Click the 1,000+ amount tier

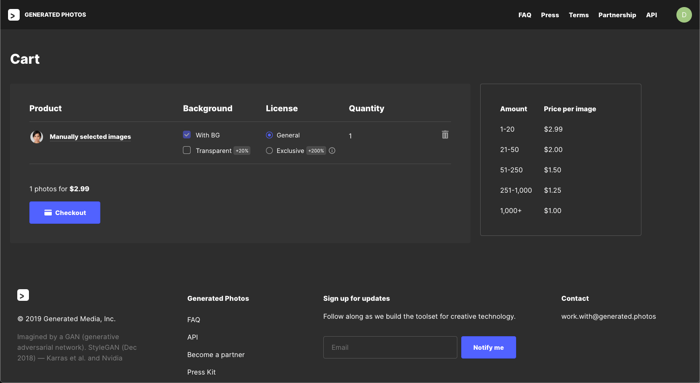click(511, 210)
